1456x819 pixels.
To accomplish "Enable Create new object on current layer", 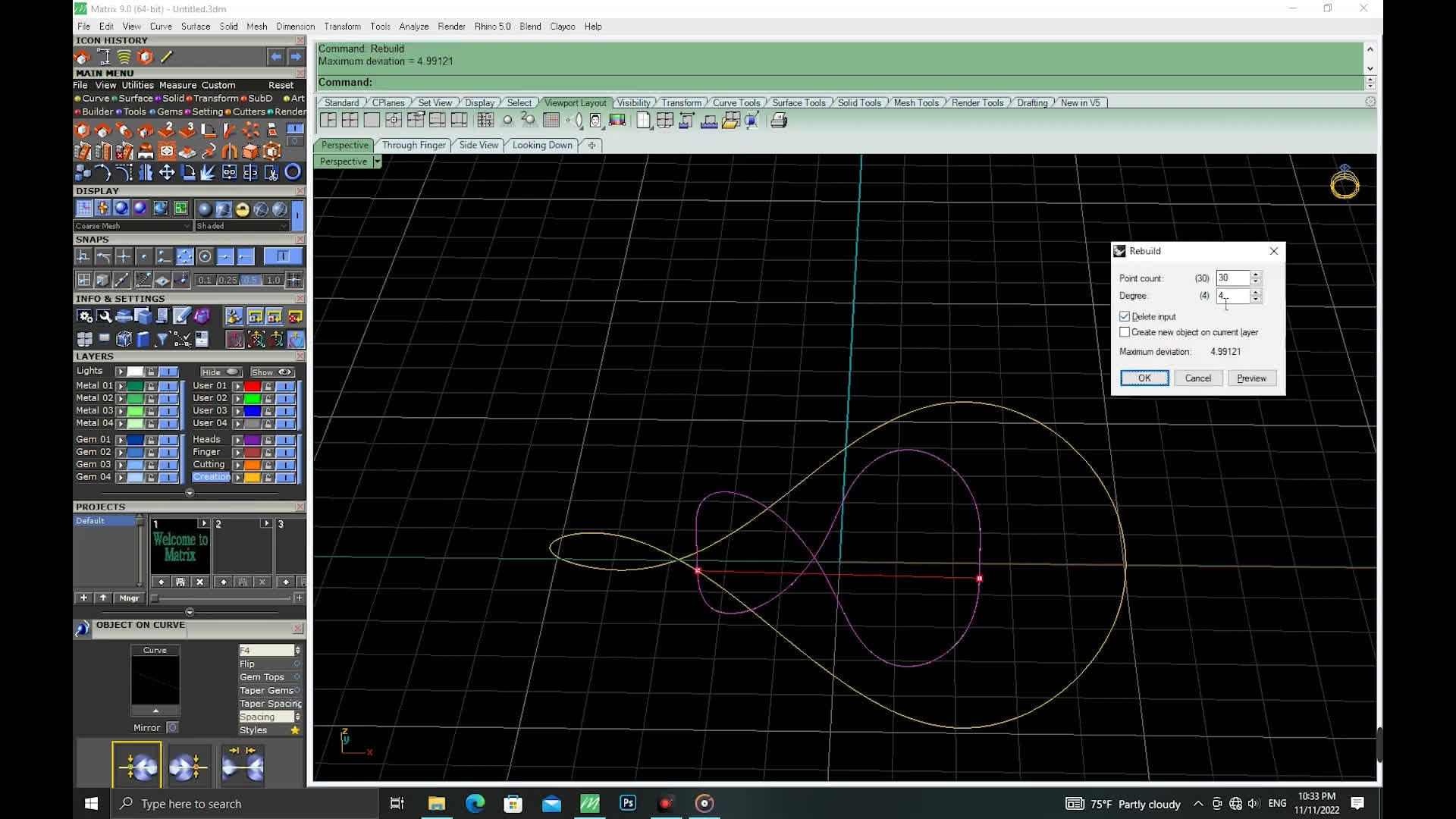I will (x=1125, y=332).
